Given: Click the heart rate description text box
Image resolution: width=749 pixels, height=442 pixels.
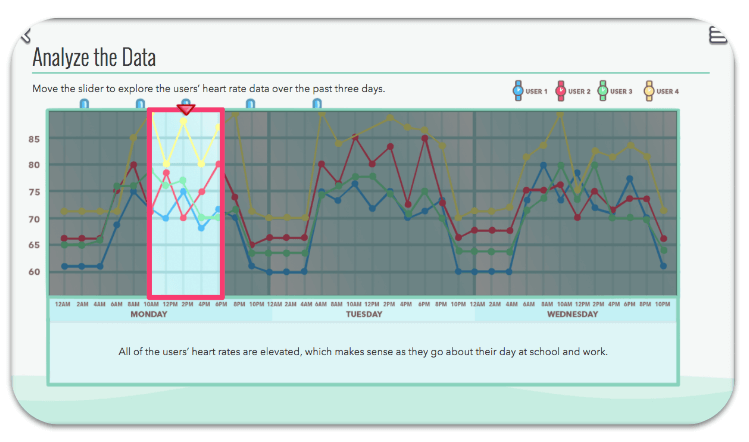Looking at the screenshot, I should point(363,352).
